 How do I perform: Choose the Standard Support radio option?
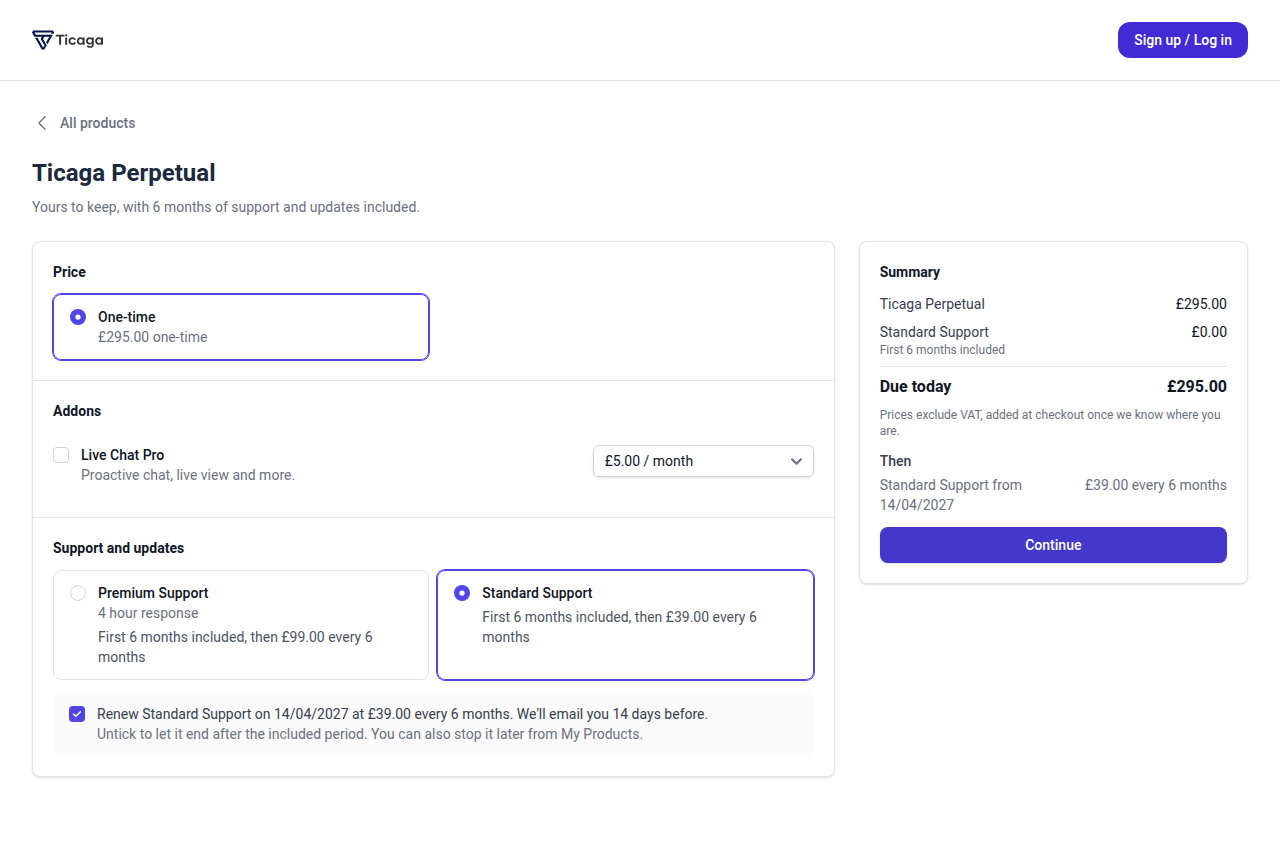pos(462,593)
